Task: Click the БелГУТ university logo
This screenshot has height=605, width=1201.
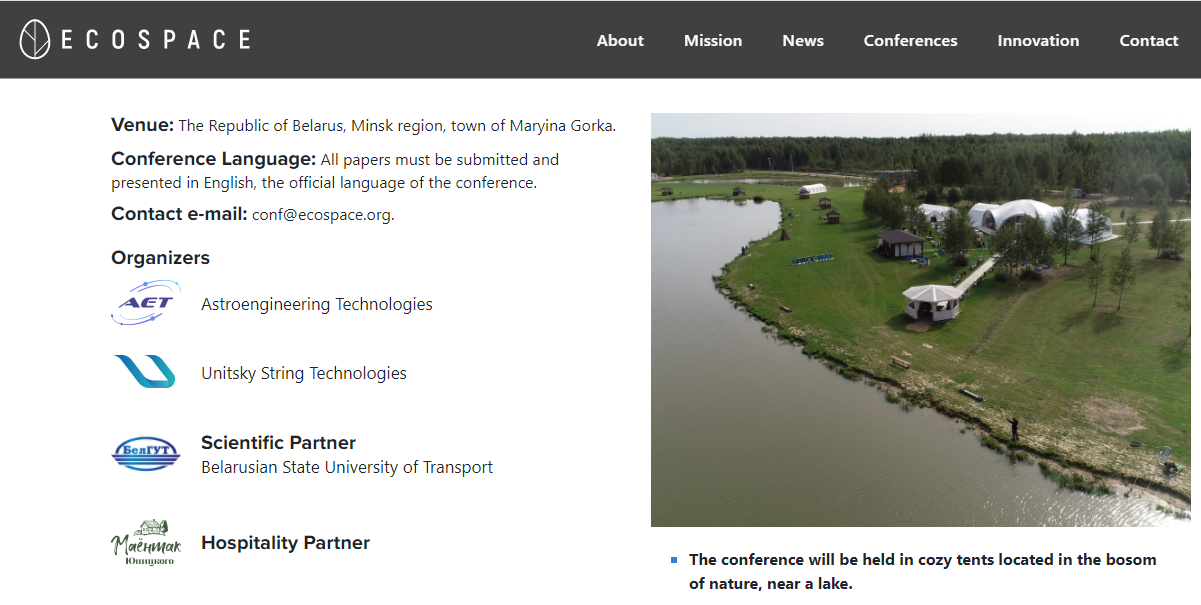Action: (145, 454)
